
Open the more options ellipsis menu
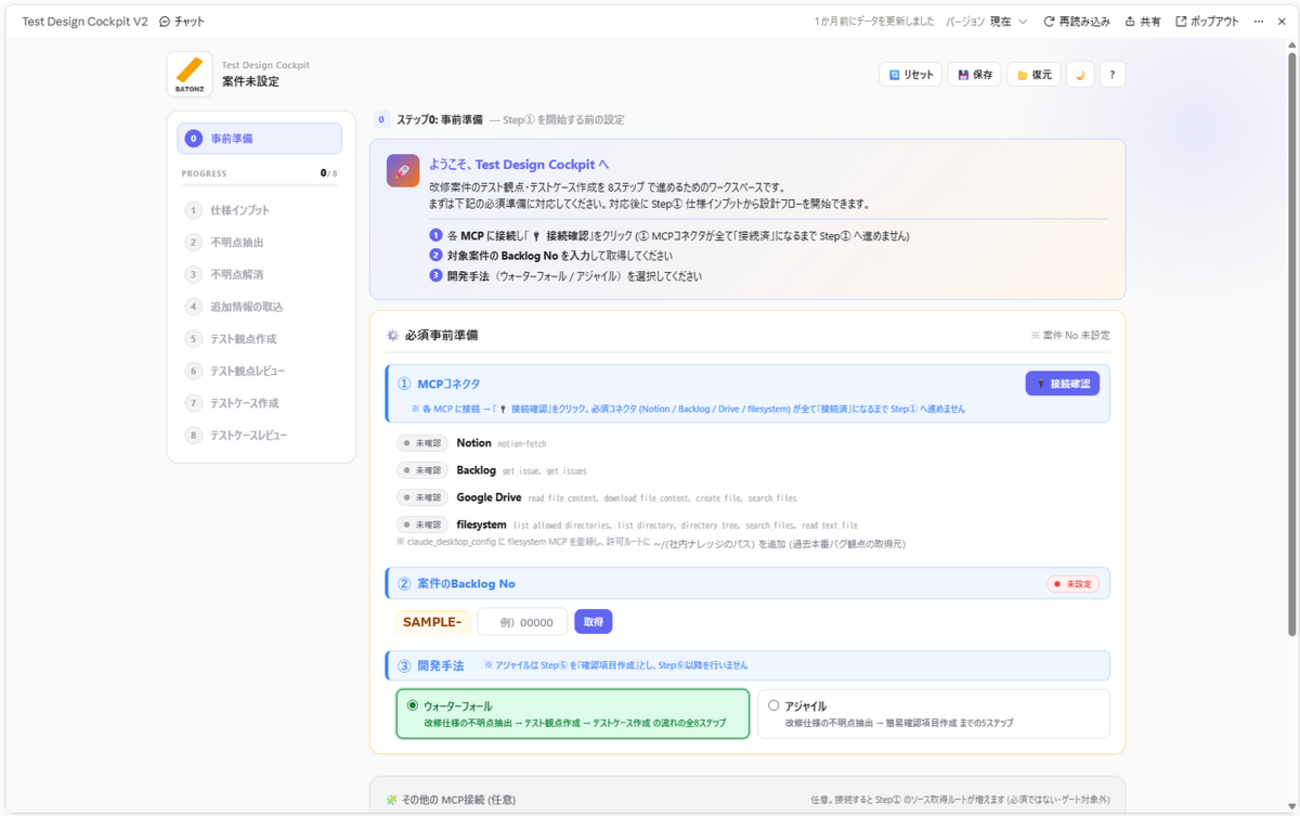1258,21
